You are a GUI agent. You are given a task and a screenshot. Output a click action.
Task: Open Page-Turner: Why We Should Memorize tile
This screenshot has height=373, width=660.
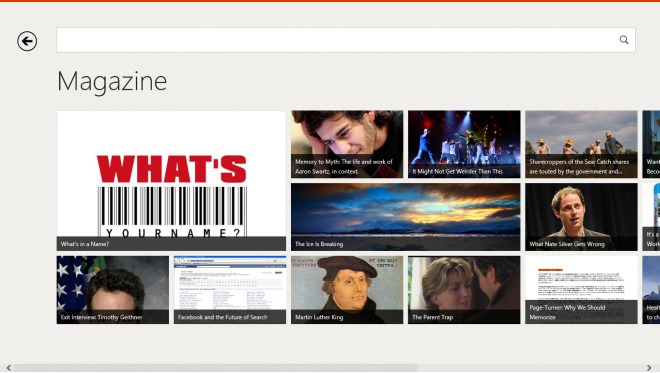[x=581, y=290]
